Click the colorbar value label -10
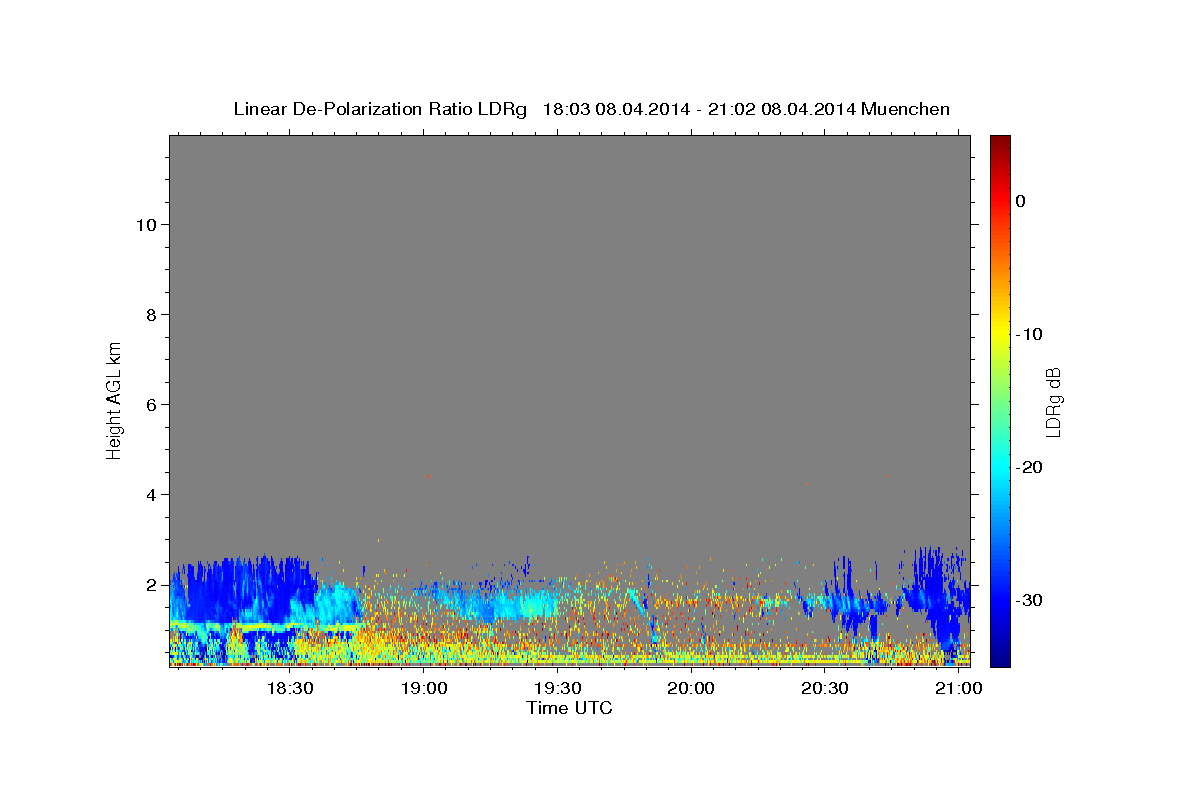This screenshot has height=800, width=1200. (1027, 334)
